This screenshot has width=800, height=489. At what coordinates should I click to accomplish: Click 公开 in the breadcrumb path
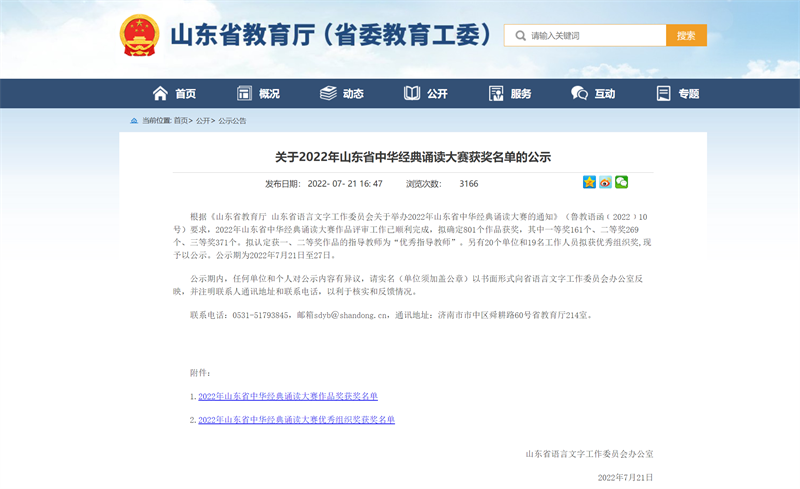click(203, 121)
